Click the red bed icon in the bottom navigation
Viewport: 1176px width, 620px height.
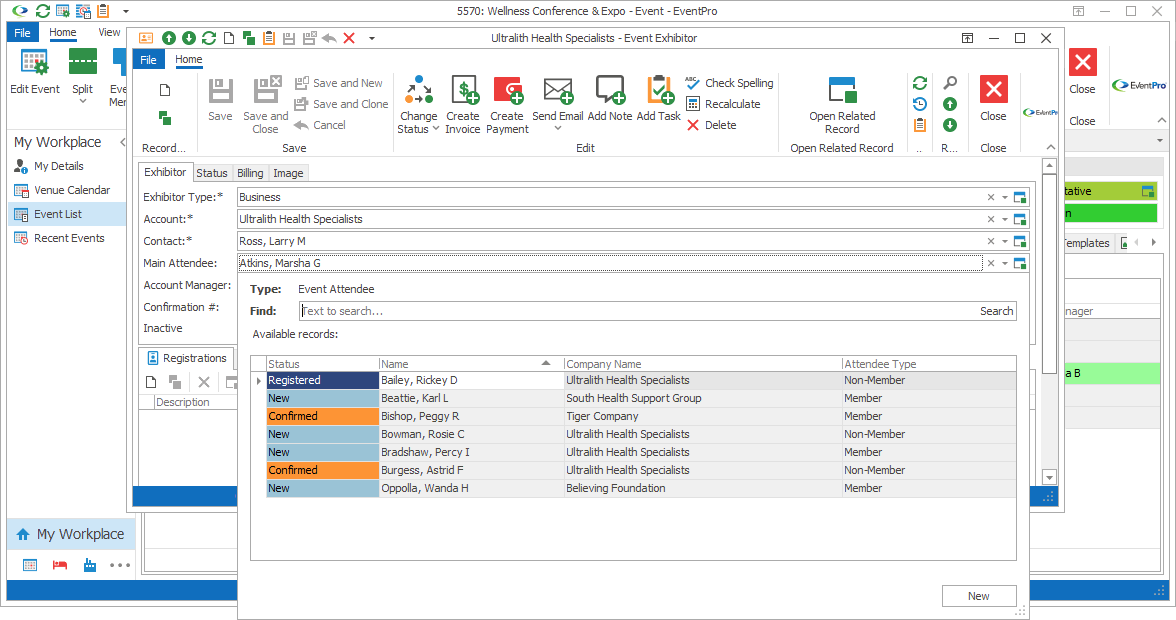[x=60, y=565]
